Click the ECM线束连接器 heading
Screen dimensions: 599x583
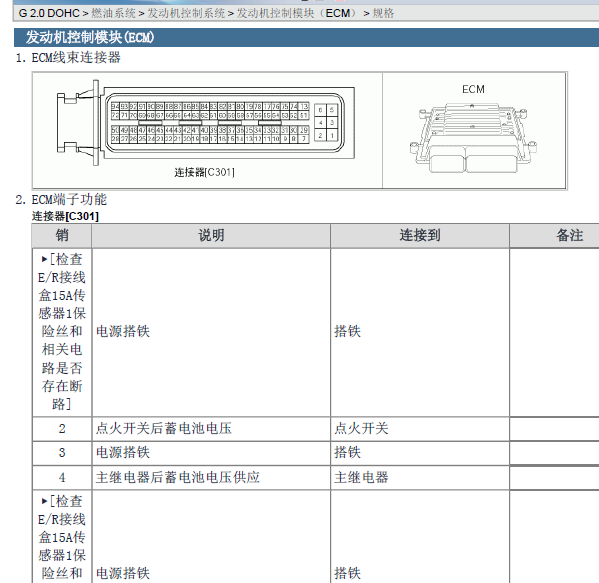click(x=76, y=58)
